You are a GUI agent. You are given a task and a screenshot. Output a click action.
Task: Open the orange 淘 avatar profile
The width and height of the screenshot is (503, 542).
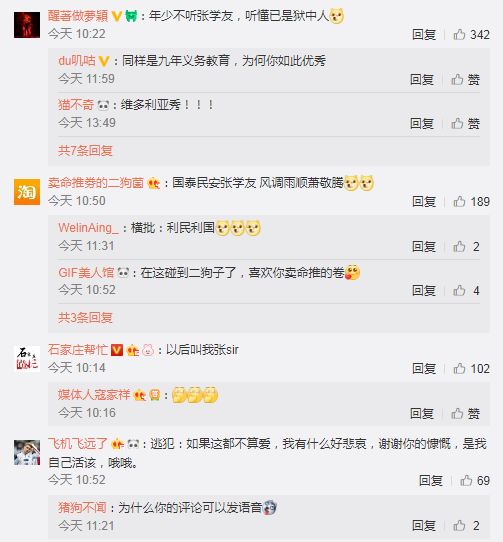27,192
